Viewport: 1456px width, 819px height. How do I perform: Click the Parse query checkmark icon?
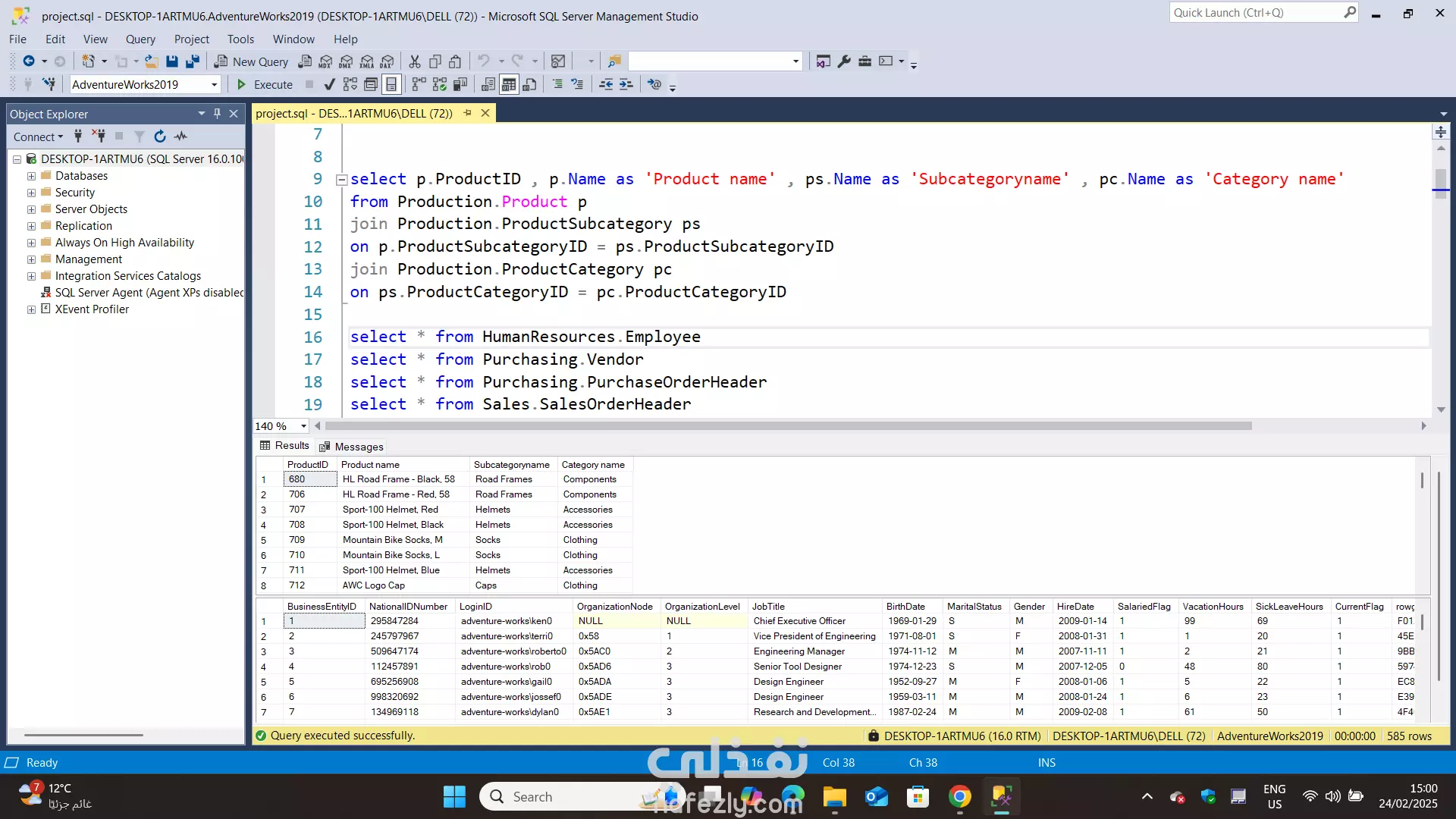pyautogui.click(x=329, y=84)
